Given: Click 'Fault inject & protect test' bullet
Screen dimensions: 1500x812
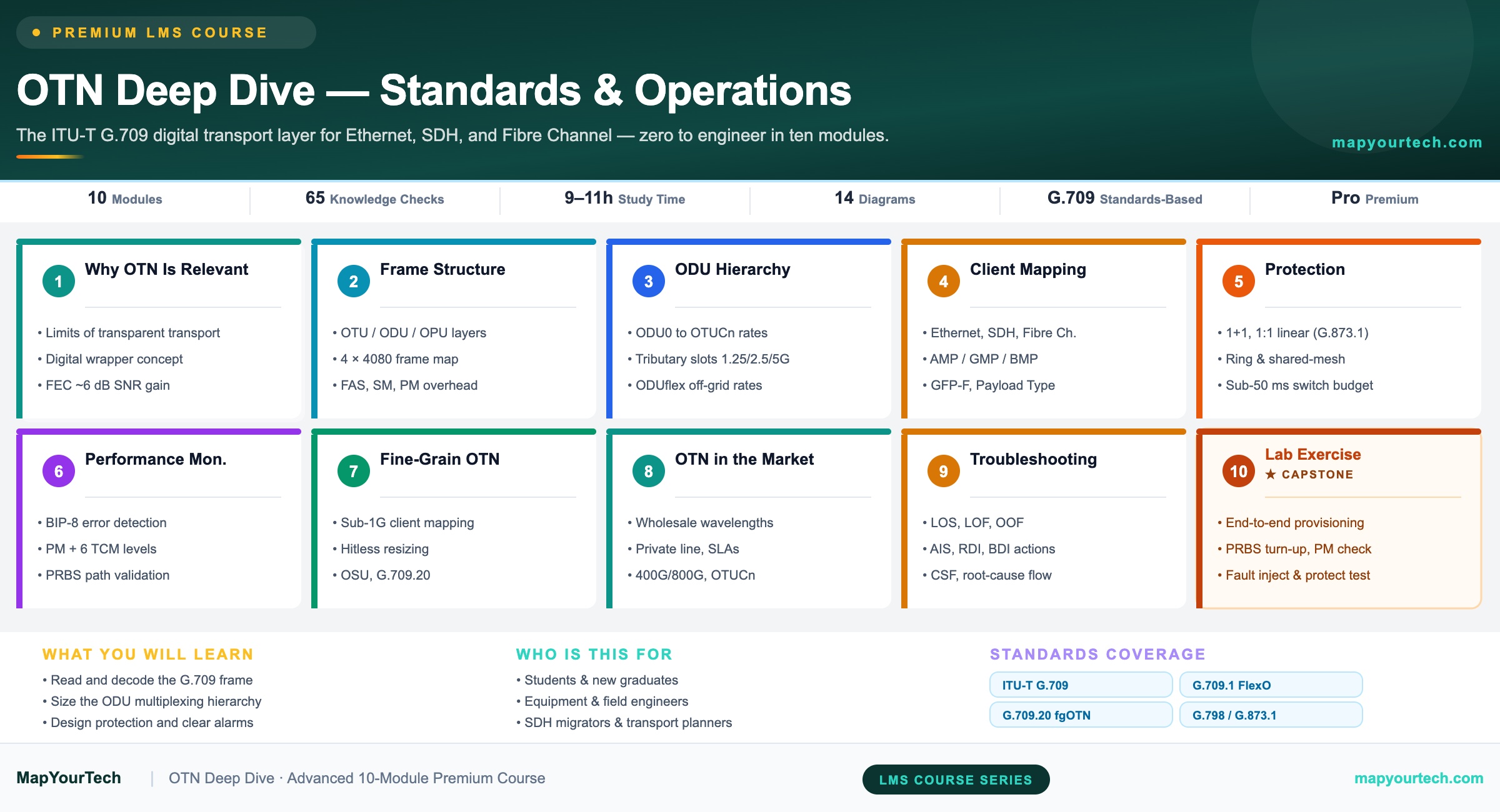Looking at the screenshot, I should (x=1294, y=575).
